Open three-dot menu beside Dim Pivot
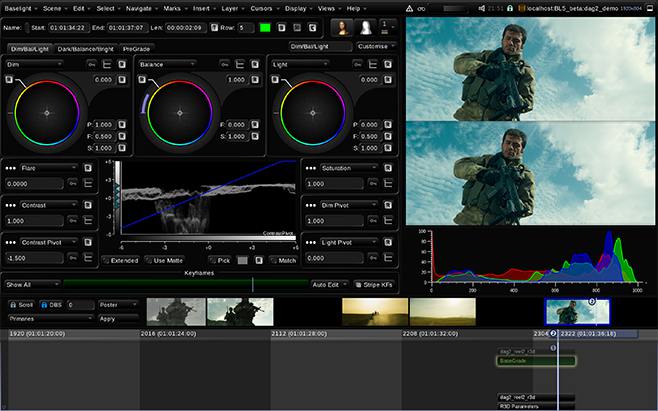658x411 pixels. (311, 205)
